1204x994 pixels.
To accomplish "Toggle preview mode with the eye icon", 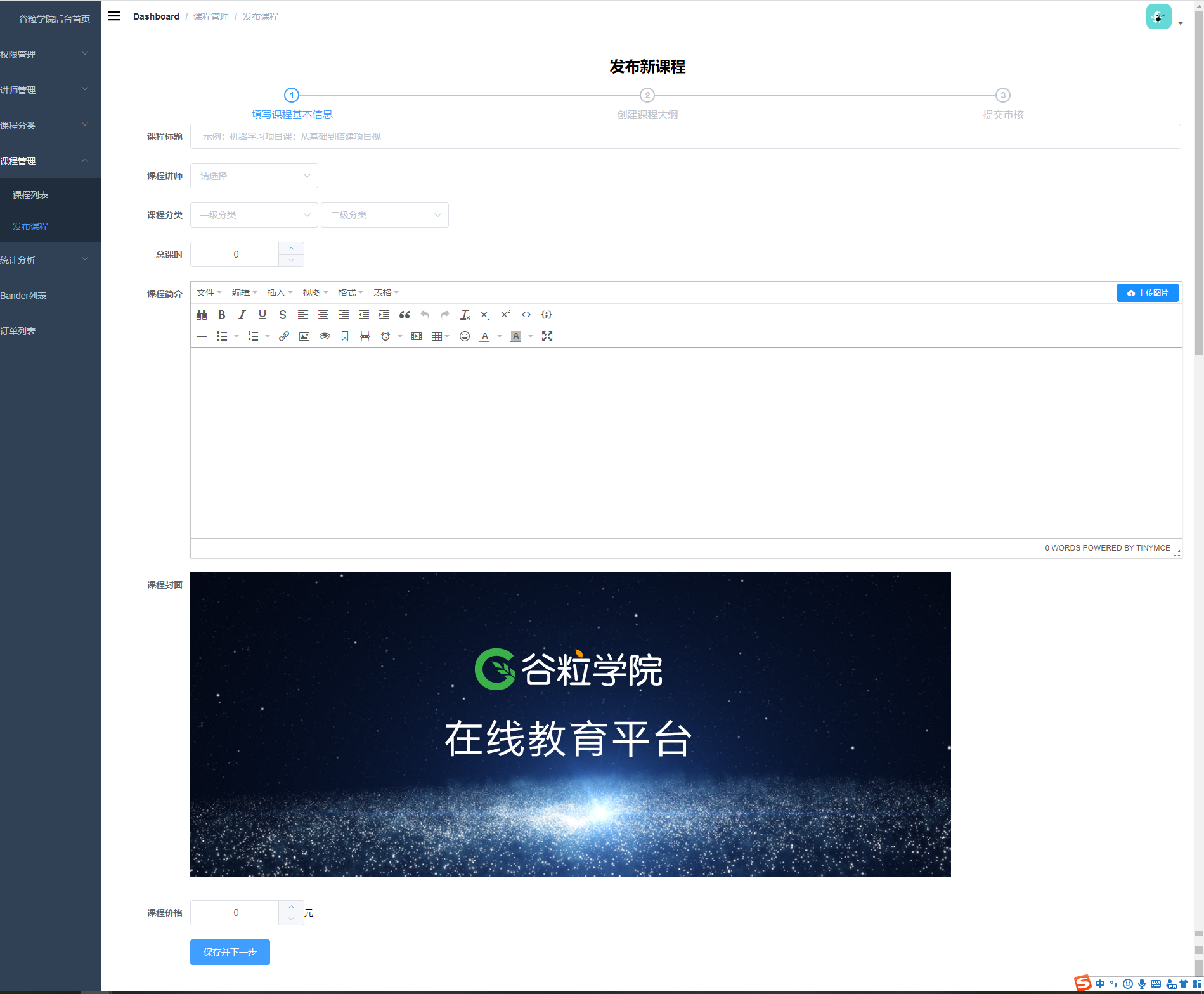I will [x=324, y=336].
